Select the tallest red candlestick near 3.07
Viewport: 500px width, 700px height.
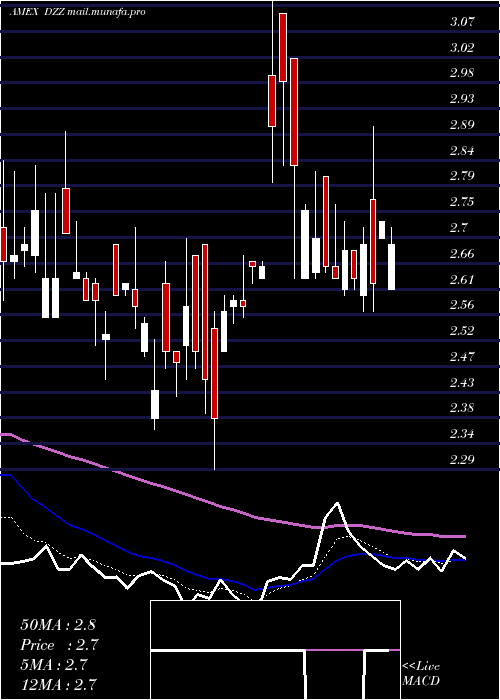tap(283, 47)
